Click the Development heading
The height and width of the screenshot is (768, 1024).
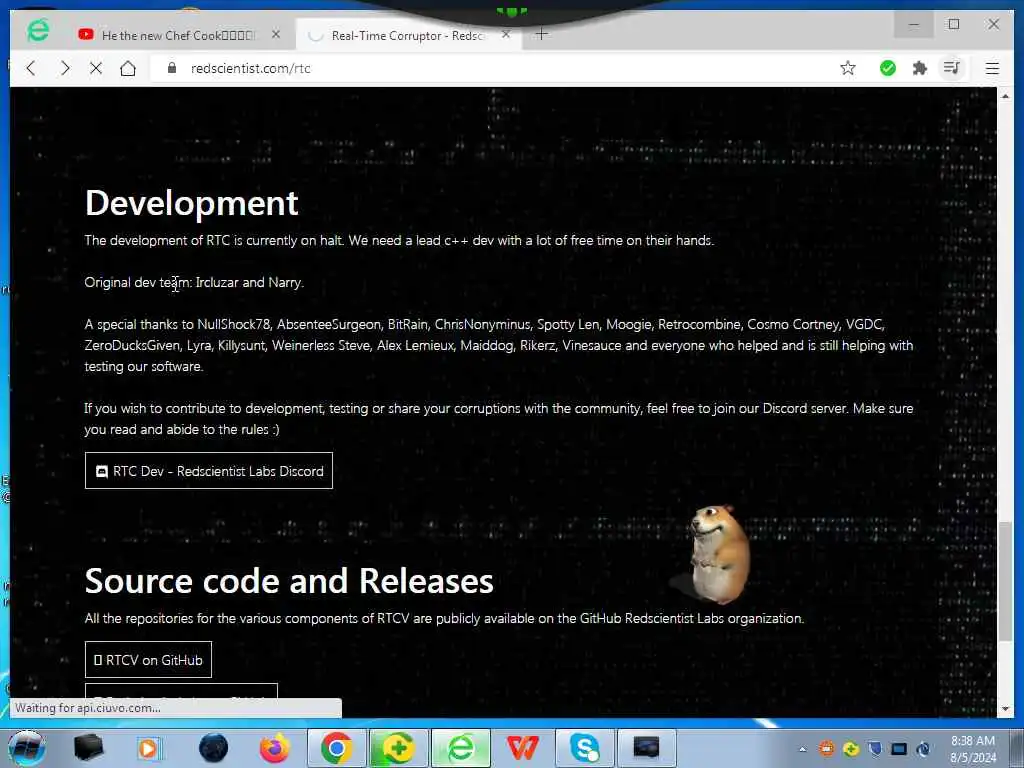tap(191, 202)
